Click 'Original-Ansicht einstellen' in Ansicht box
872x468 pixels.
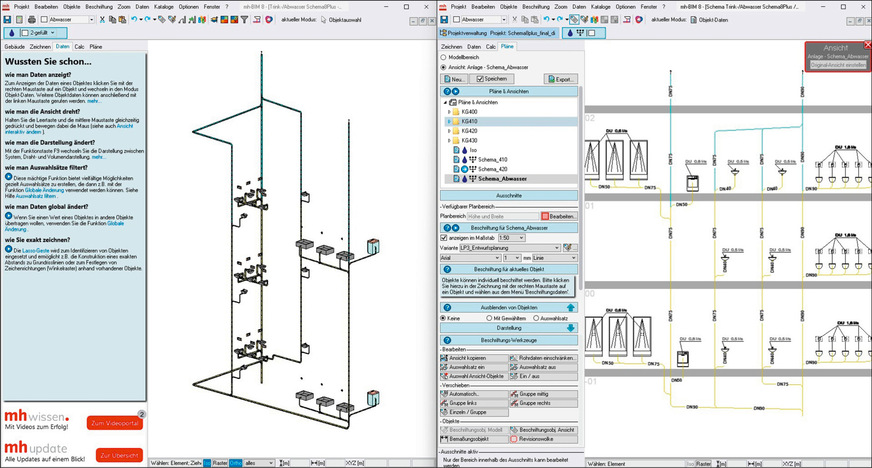click(x=836, y=64)
